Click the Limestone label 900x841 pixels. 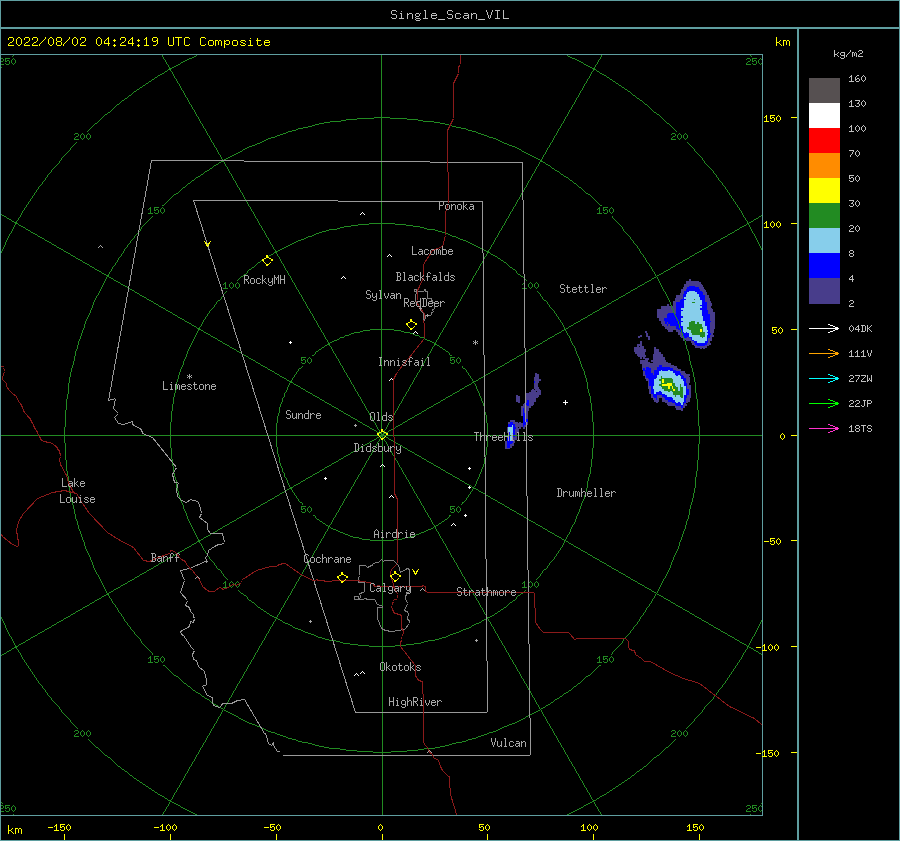tap(189, 386)
